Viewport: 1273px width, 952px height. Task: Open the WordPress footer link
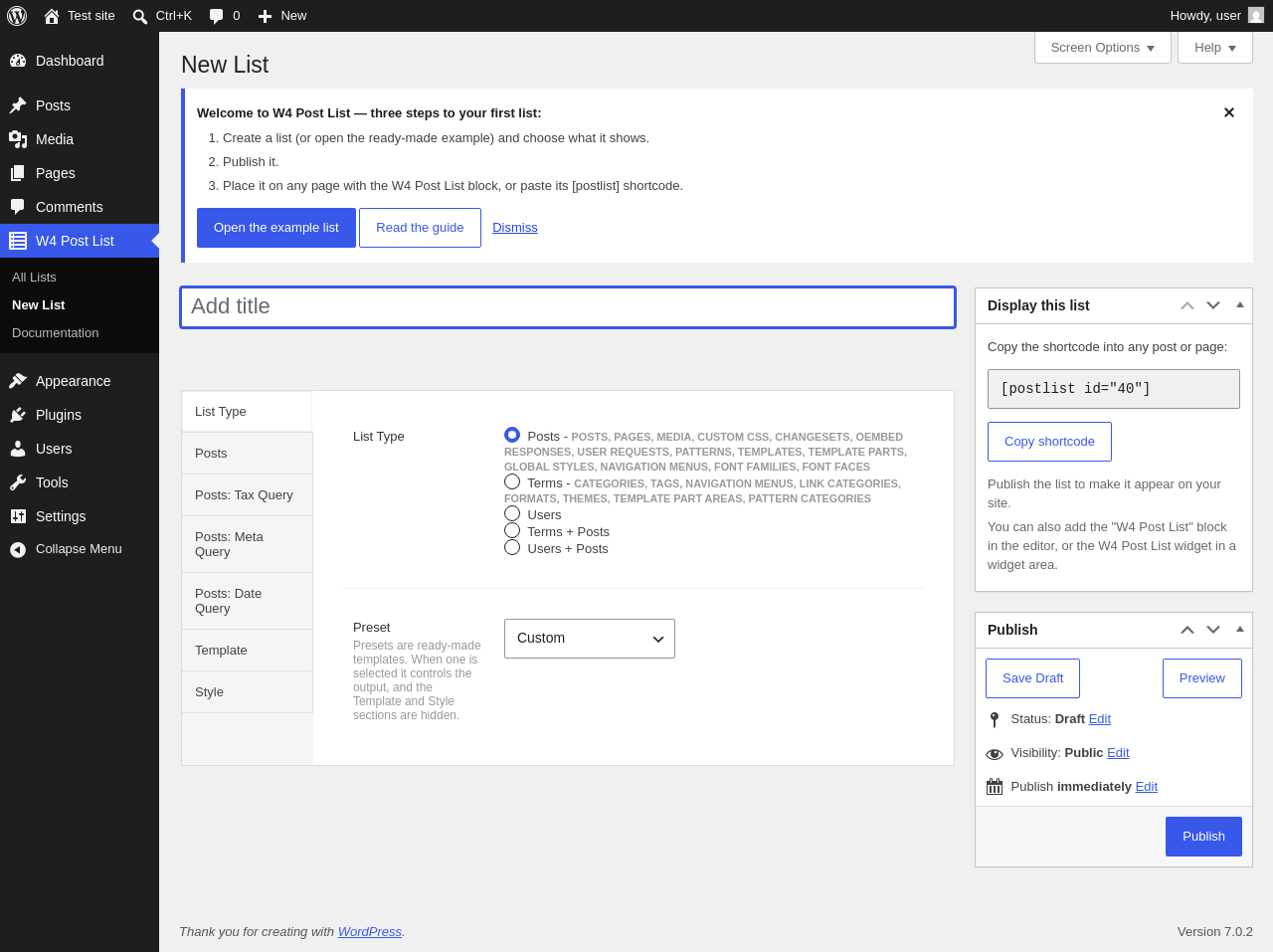370,932
